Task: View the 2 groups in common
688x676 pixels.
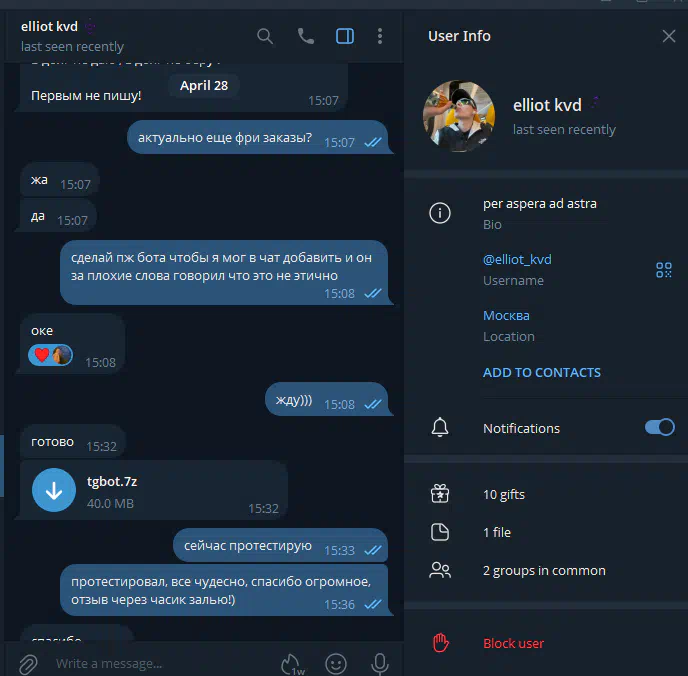Action: [546, 570]
